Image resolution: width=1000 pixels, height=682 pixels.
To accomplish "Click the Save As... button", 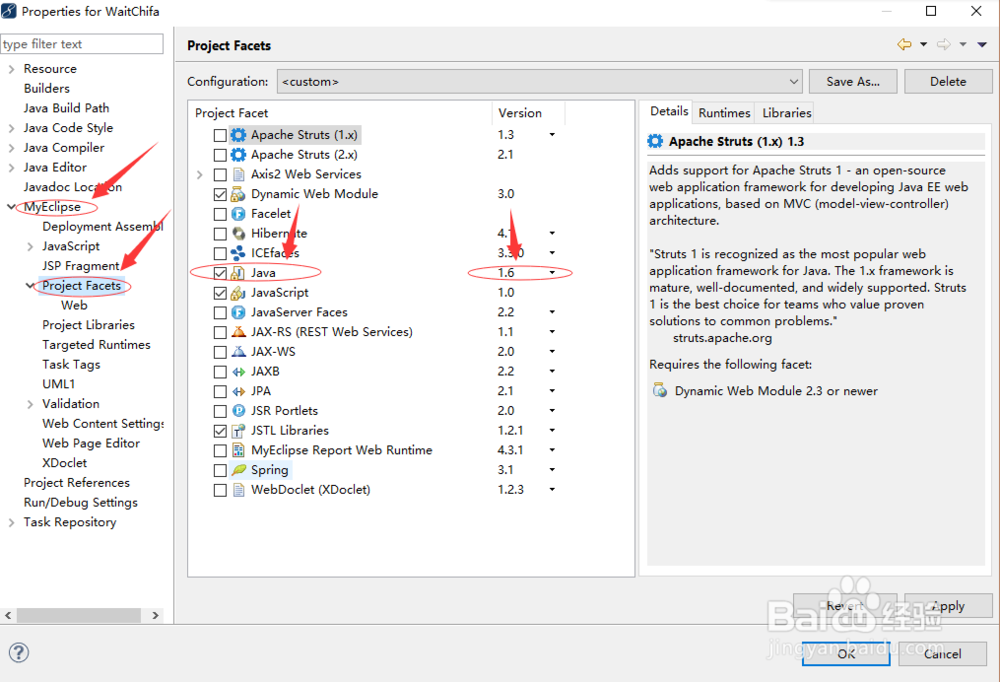I will [x=853, y=82].
